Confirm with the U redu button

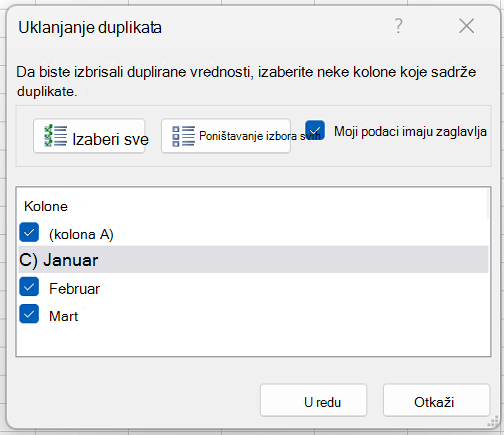coord(313,400)
